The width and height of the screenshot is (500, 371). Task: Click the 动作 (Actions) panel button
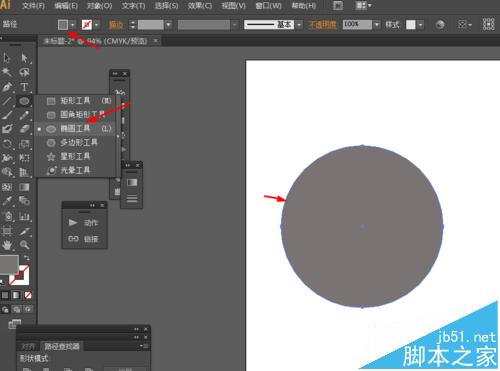tap(84, 223)
